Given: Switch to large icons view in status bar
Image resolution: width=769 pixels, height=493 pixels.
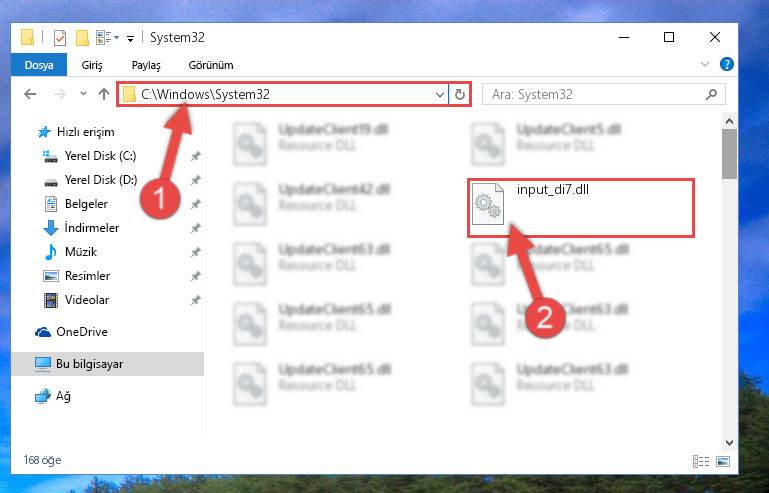Looking at the screenshot, I should (x=723, y=461).
